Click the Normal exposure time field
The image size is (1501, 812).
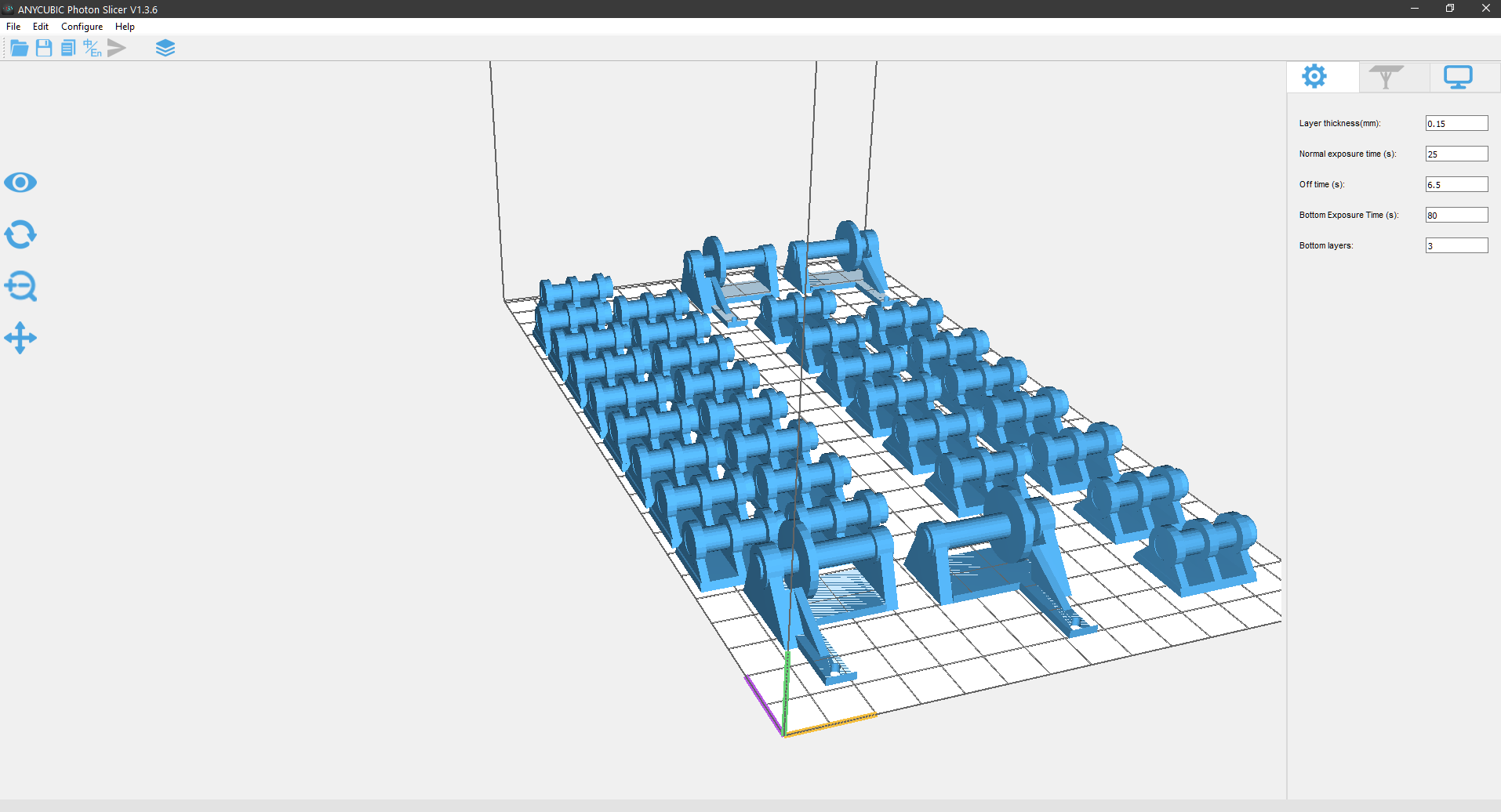pos(1456,154)
